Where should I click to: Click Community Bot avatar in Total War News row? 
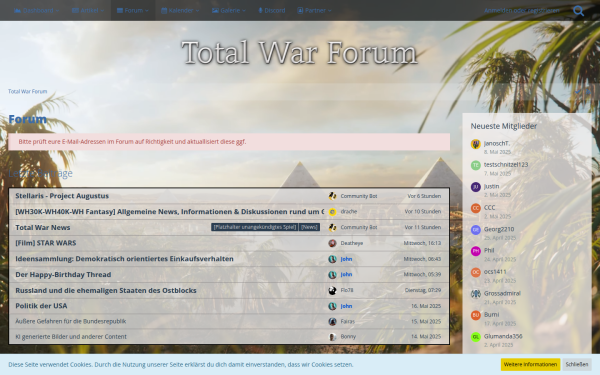point(332,227)
